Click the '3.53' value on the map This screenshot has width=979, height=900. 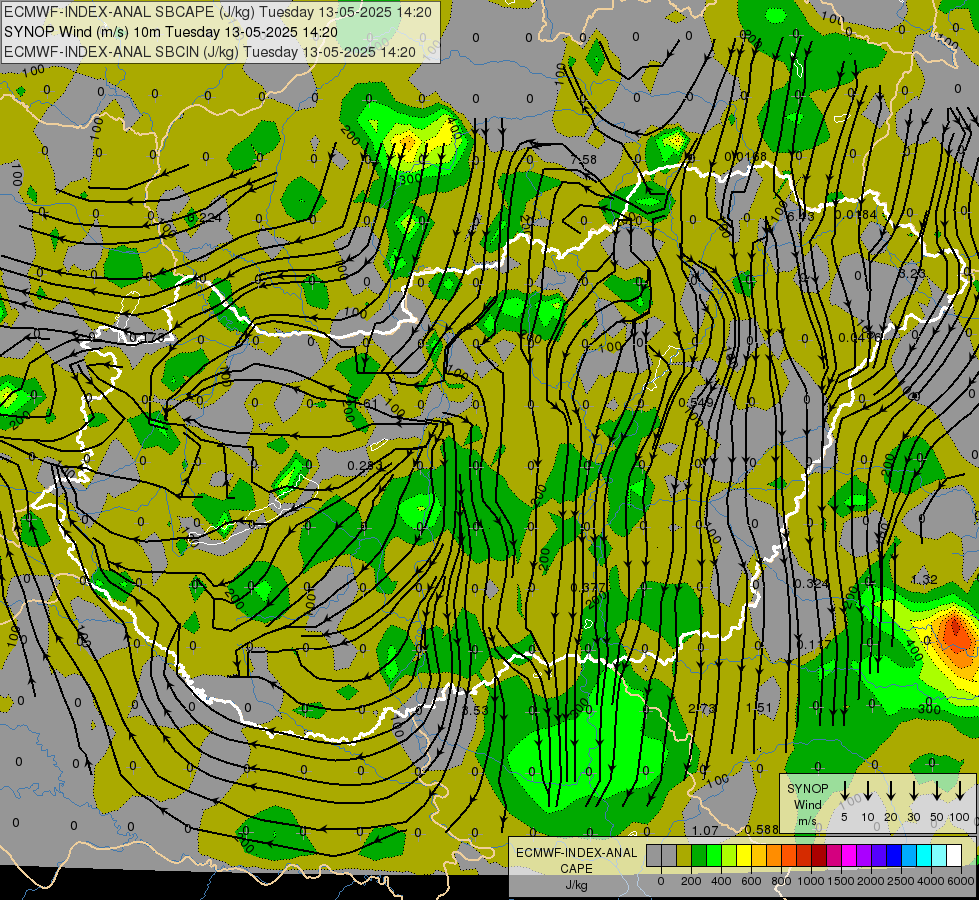click(475, 711)
